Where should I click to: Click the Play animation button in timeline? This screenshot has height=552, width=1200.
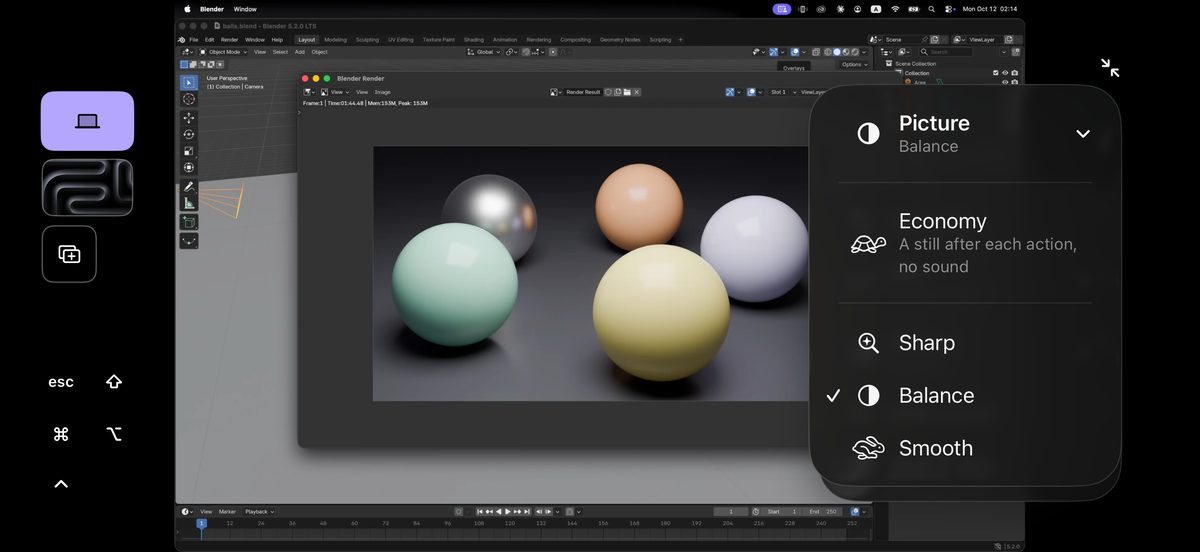click(508, 511)
